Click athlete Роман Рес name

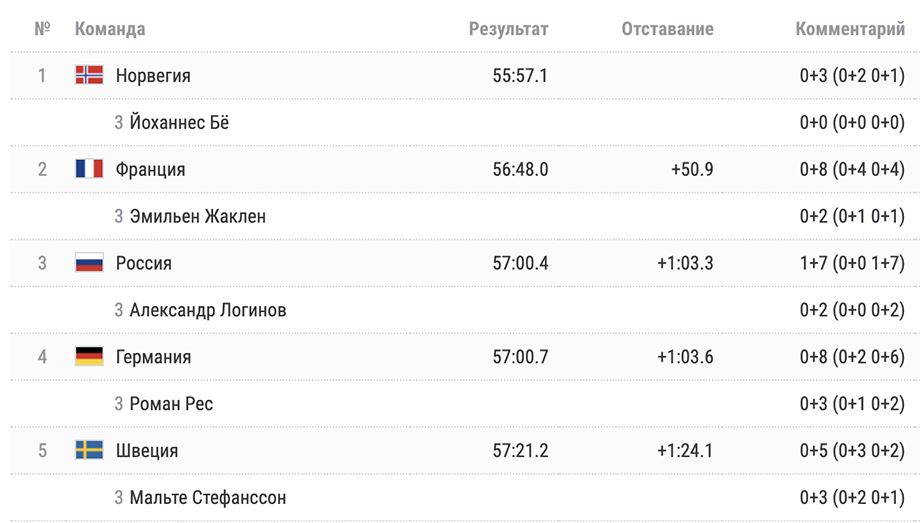(x=171, y=404)
